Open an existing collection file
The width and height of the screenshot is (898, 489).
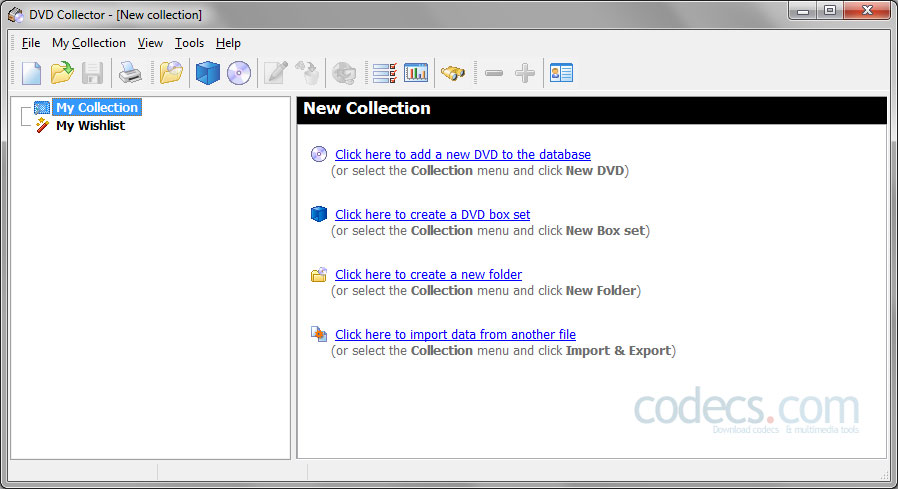click(x=62, y=73)
